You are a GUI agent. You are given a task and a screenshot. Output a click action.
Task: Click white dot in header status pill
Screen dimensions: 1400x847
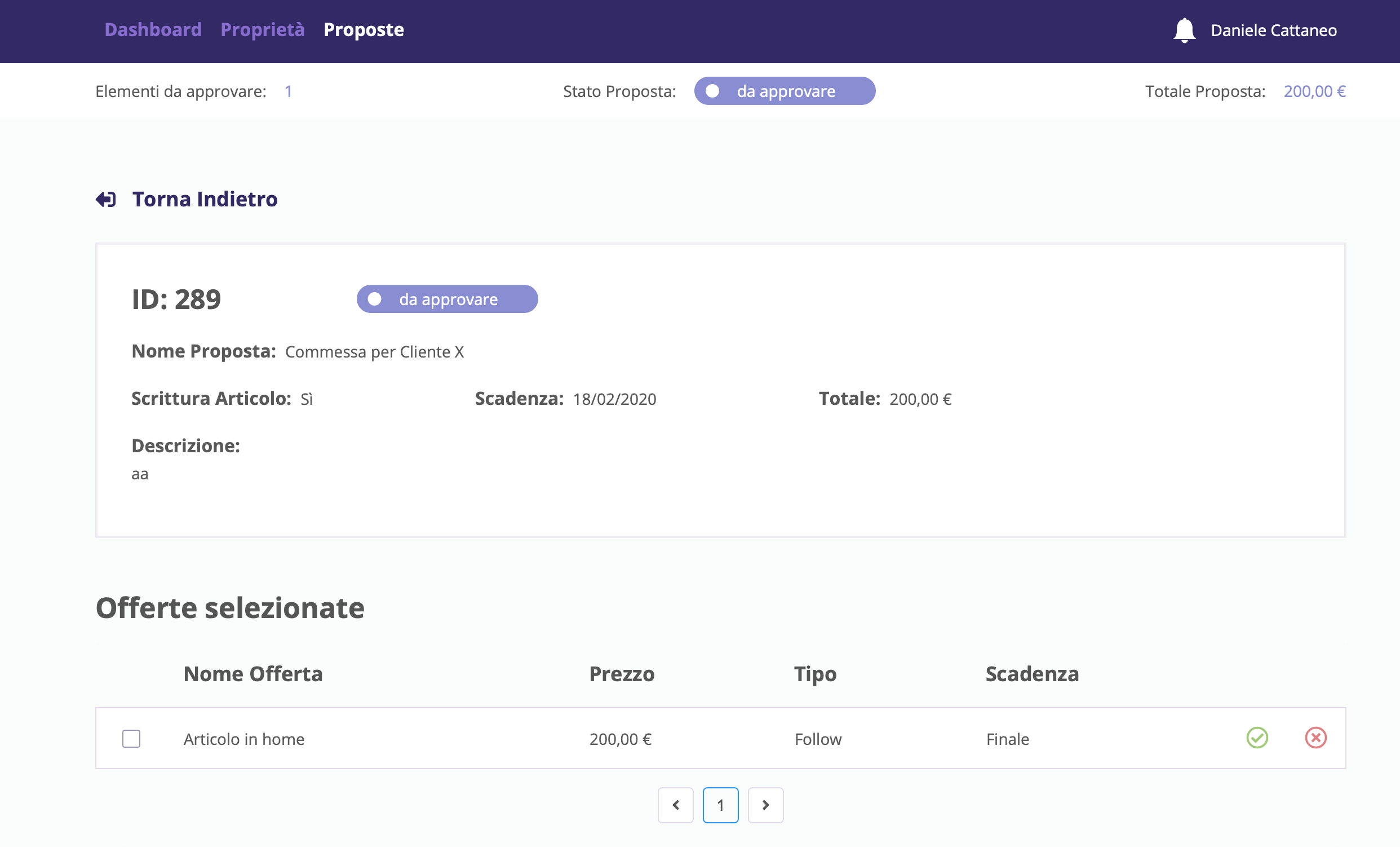pos(712,91)
